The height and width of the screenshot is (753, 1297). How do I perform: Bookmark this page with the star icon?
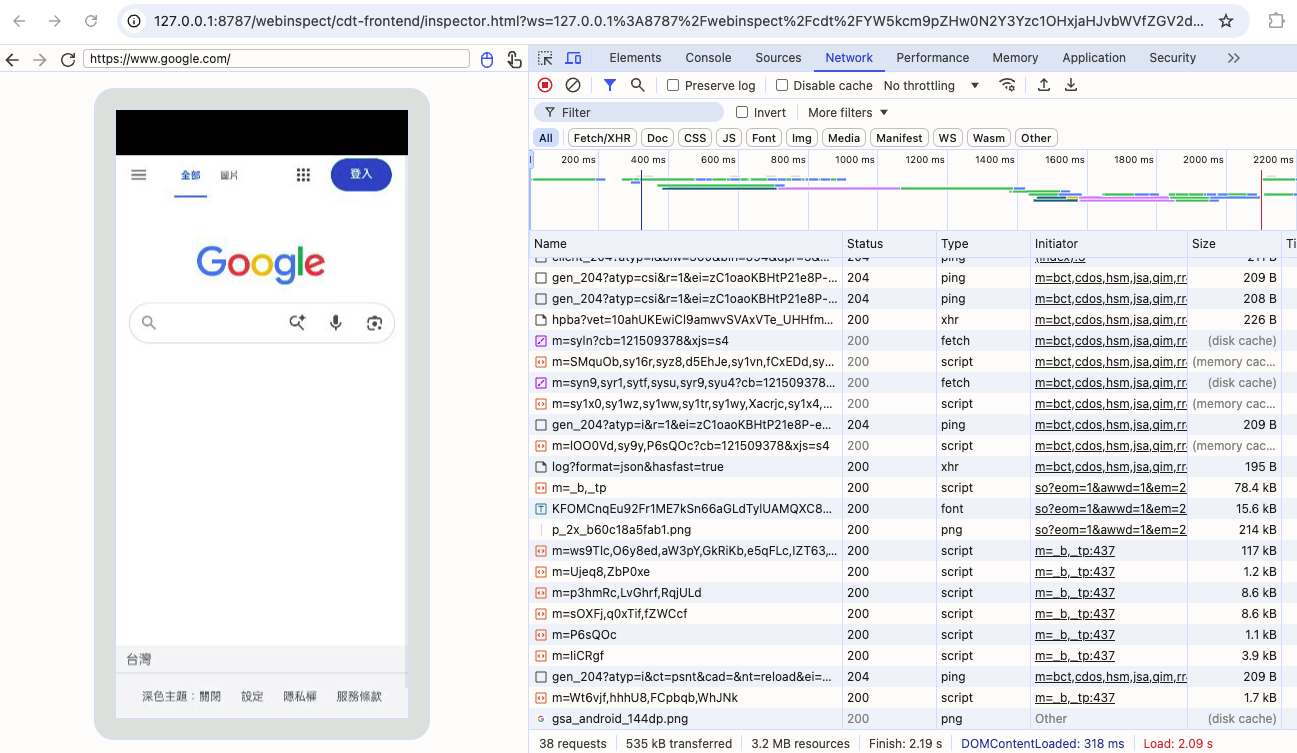tap(1226, 21)
